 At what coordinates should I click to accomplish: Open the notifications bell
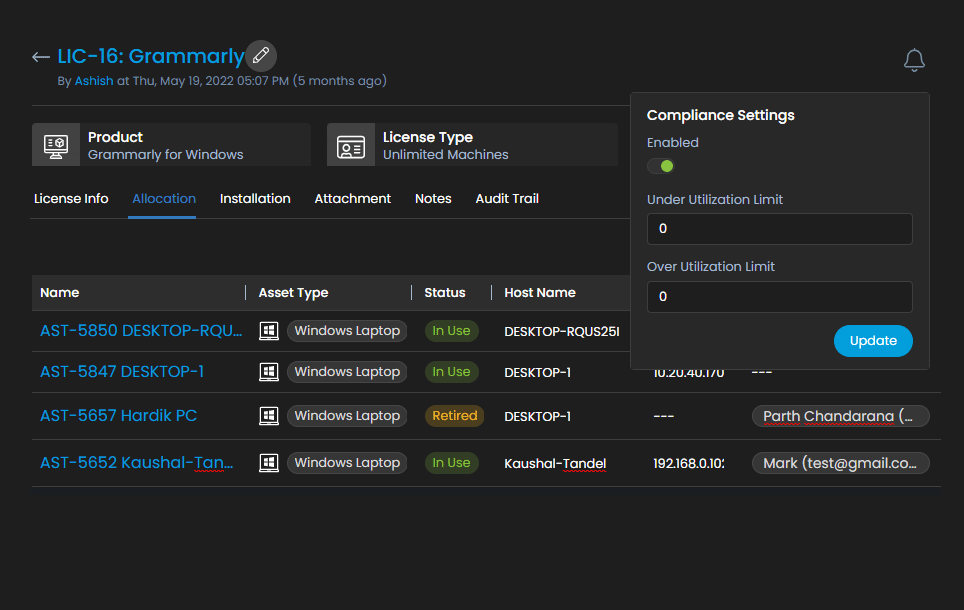click(x=914, y=60)
